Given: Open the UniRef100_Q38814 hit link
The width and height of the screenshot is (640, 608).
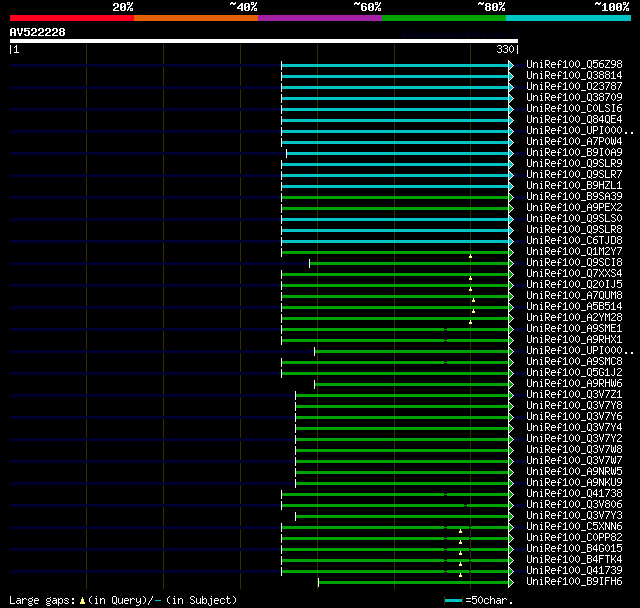Looking at the screenshot, I should coord(573,75).
